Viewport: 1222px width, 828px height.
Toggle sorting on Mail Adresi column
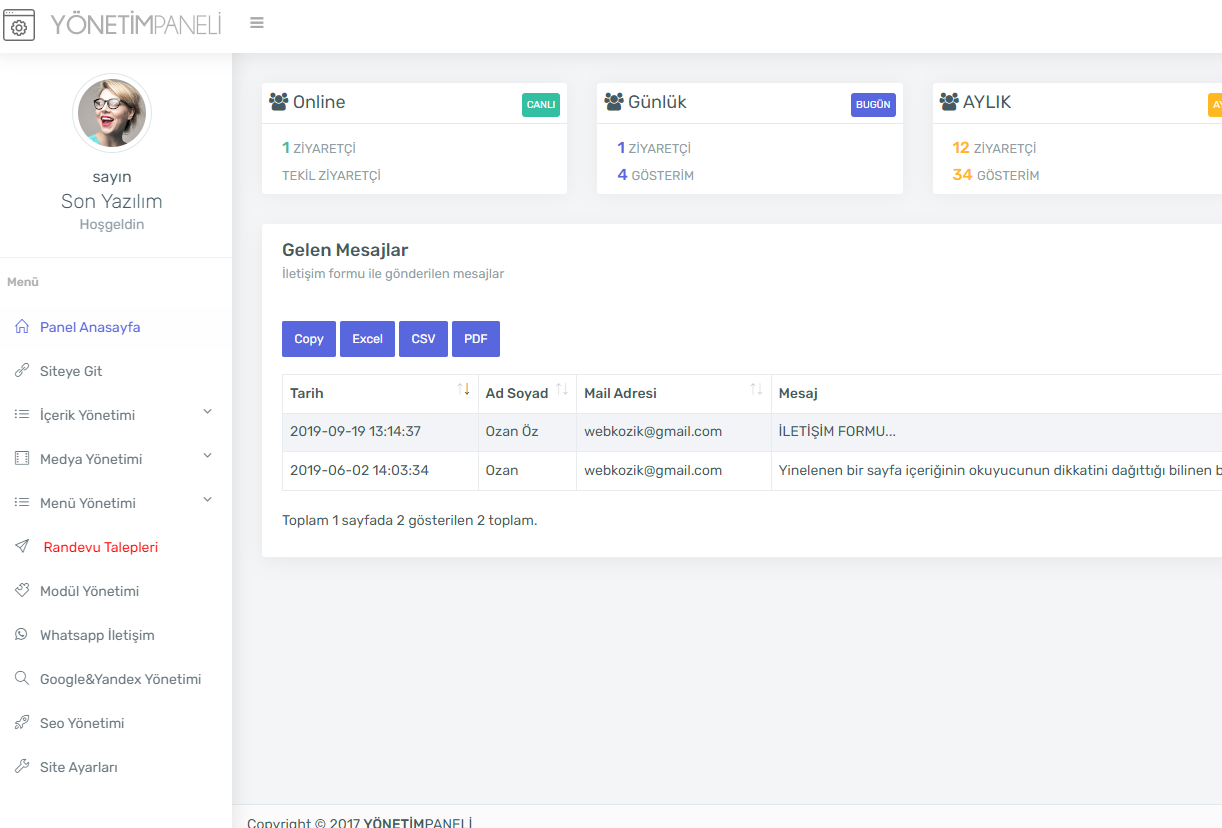tap(756, 390)
